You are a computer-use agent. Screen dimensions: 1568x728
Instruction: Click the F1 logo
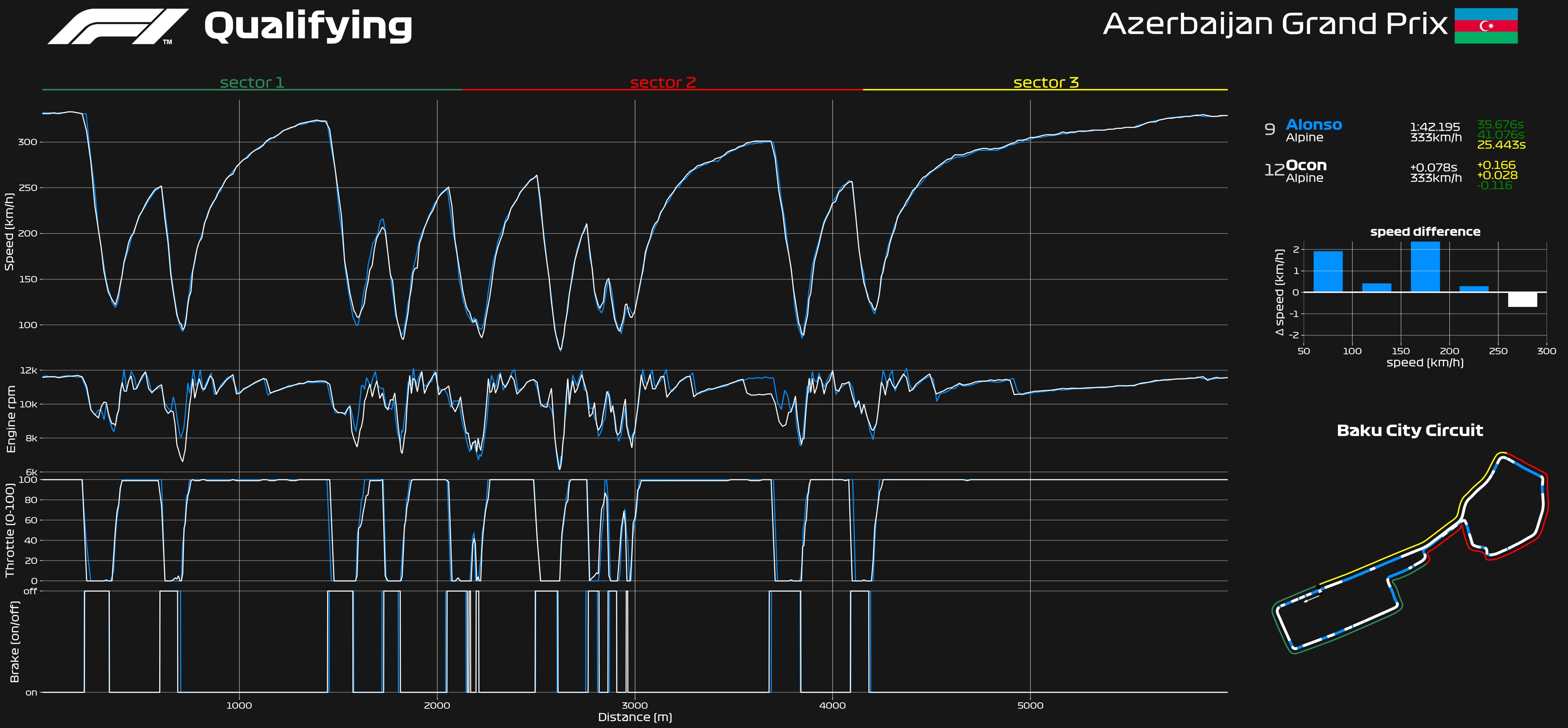pyautogui.click(x=118, y=27)
